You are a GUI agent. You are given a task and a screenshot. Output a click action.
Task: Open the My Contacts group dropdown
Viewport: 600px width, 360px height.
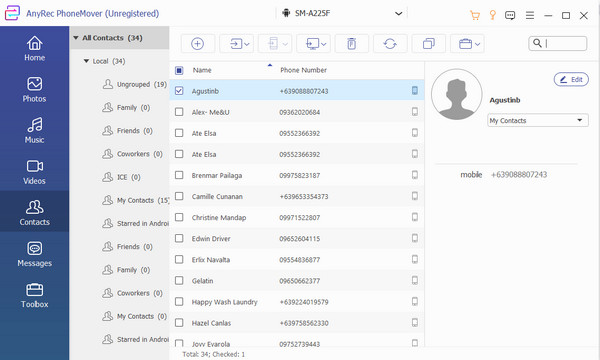538,121
